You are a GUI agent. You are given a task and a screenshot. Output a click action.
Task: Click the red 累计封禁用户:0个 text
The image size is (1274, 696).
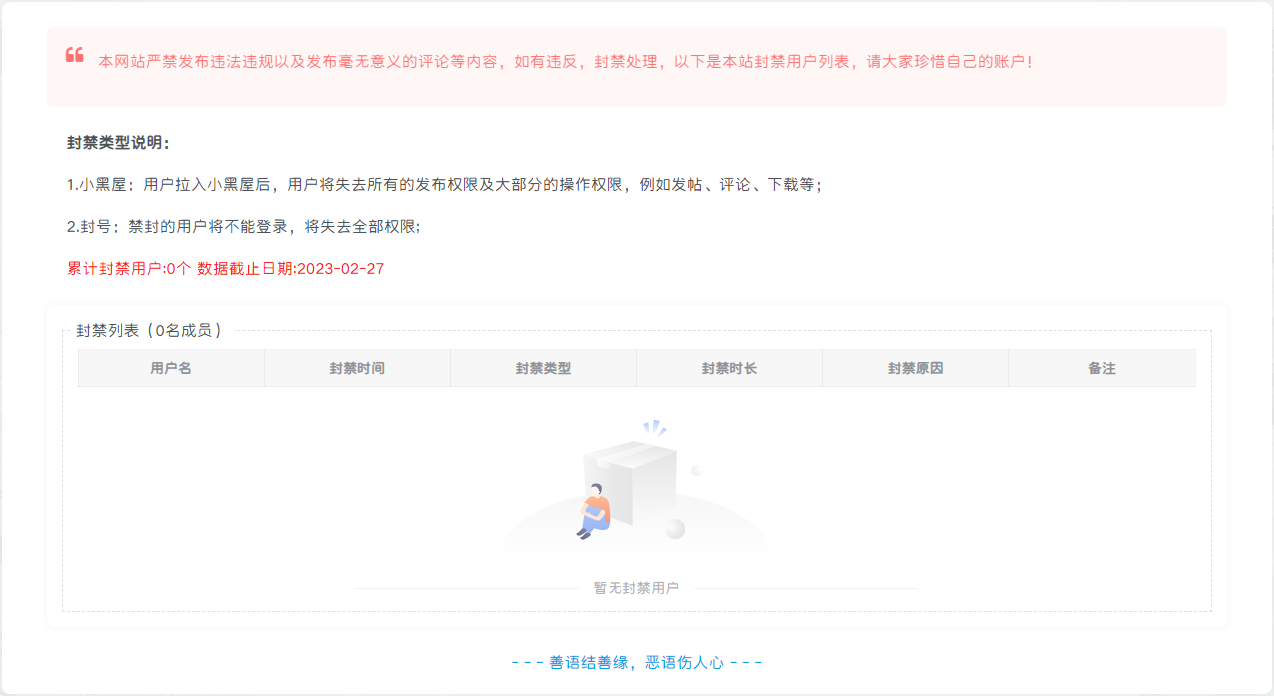pyautogui.click(x=129, y=269)
